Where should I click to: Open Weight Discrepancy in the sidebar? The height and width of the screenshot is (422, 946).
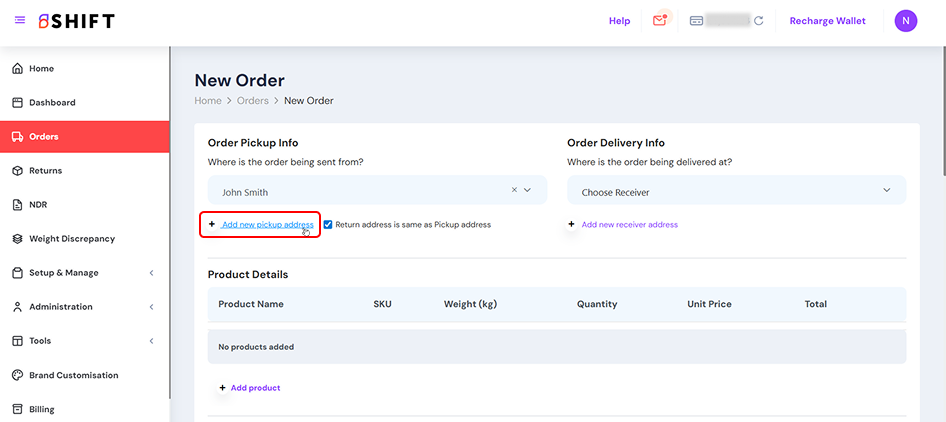tap(71, 239)
